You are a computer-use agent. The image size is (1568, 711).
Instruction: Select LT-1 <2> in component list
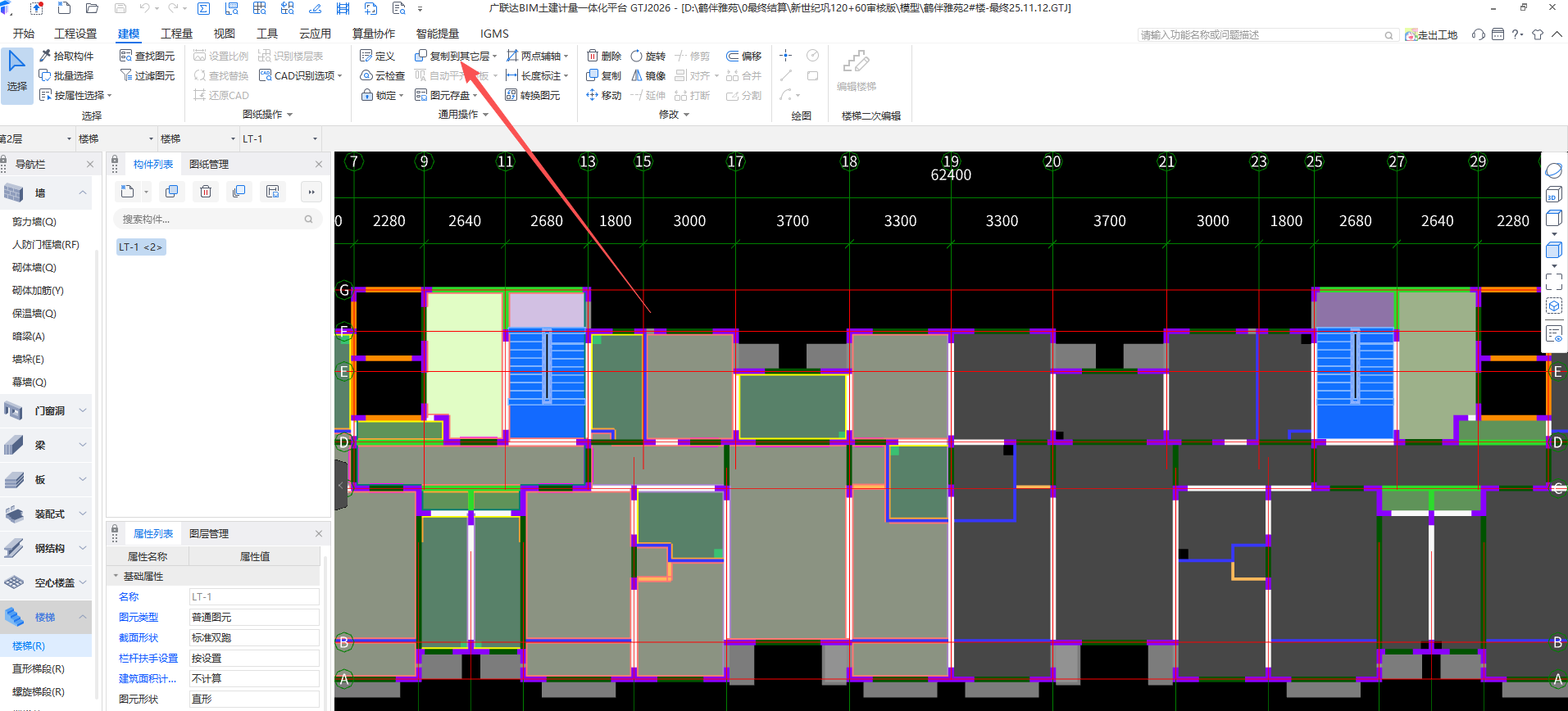point(141,247)
